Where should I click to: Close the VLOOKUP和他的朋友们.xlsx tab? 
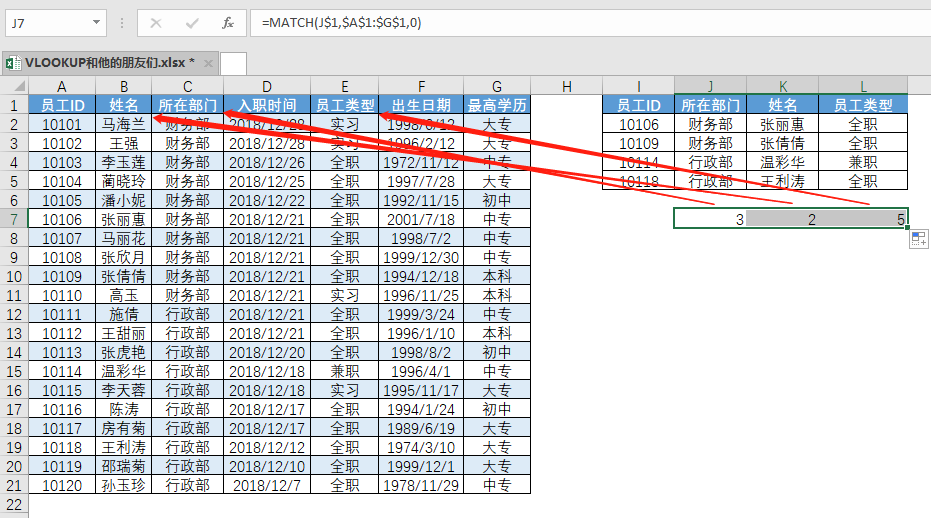pos(208,63)
